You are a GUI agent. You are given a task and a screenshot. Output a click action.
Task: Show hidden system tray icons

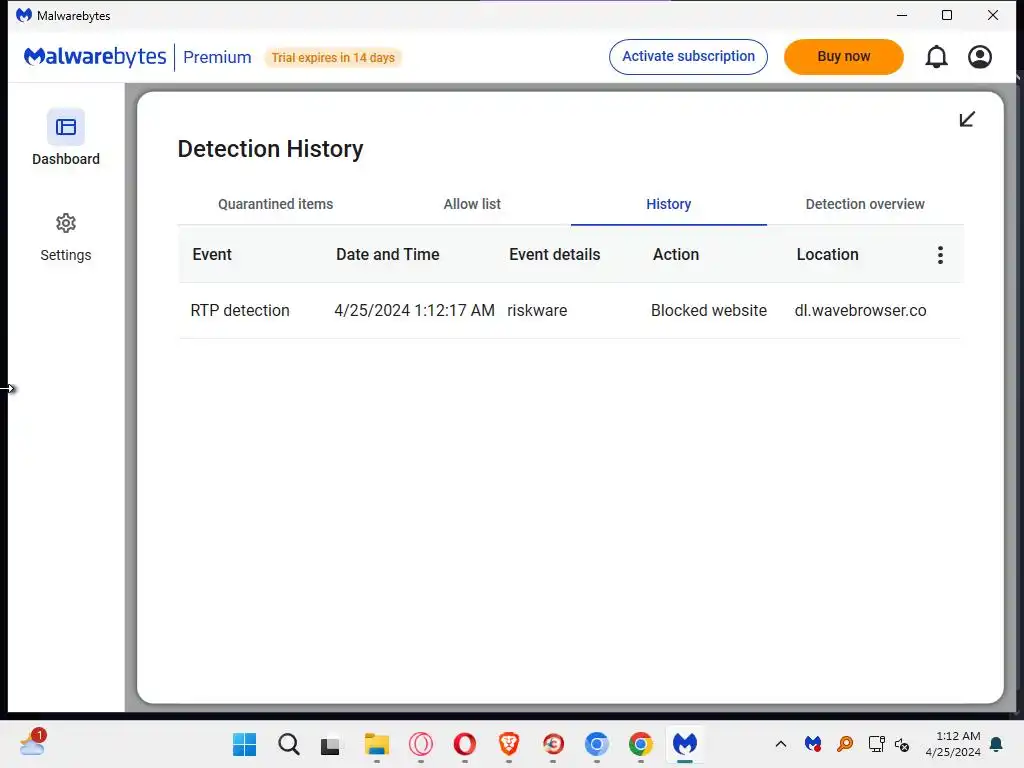coord(780,744)
